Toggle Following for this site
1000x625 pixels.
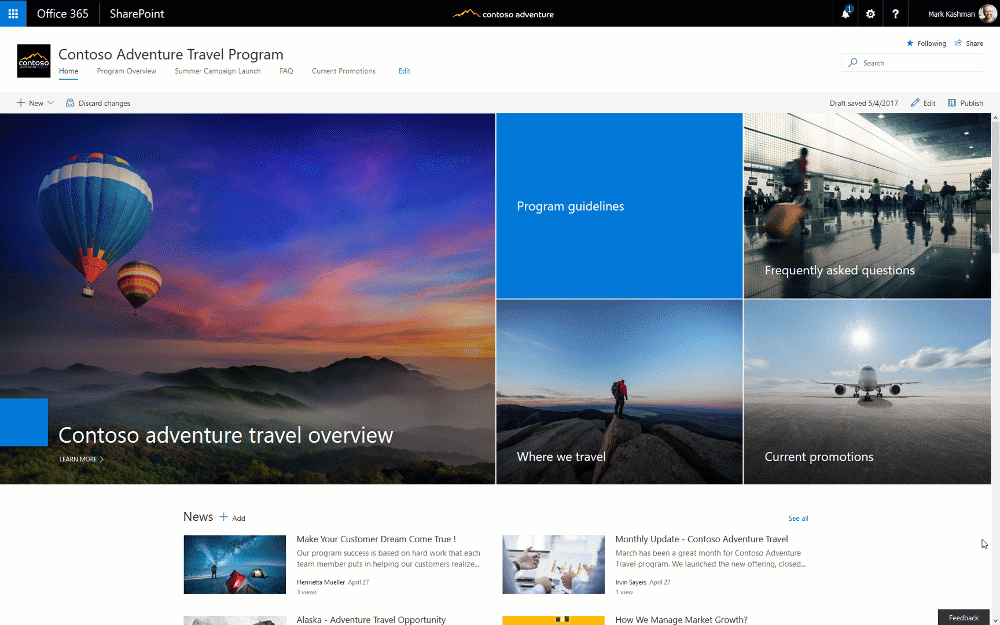[925, 43]
